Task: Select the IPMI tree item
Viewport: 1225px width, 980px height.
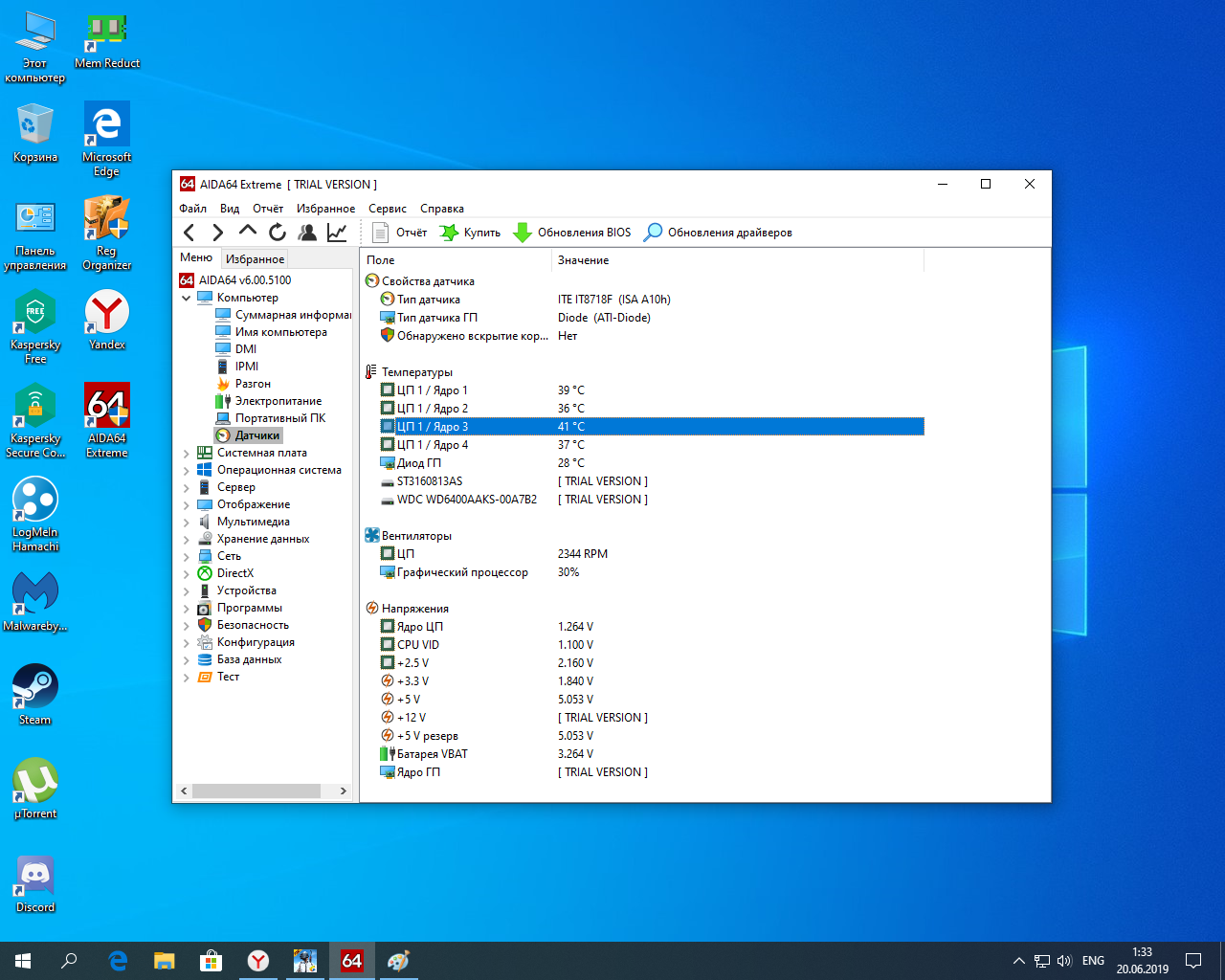Action: [x=237, y=367]
